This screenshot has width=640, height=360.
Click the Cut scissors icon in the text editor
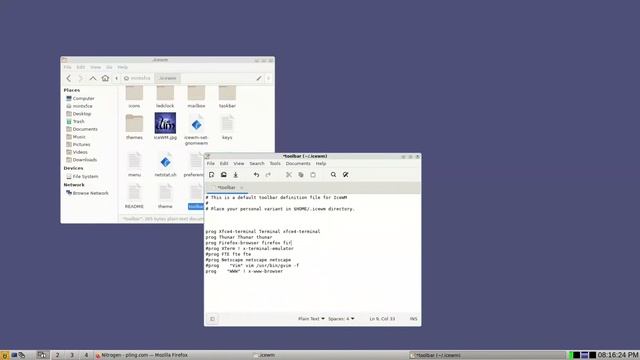[289, 175]
